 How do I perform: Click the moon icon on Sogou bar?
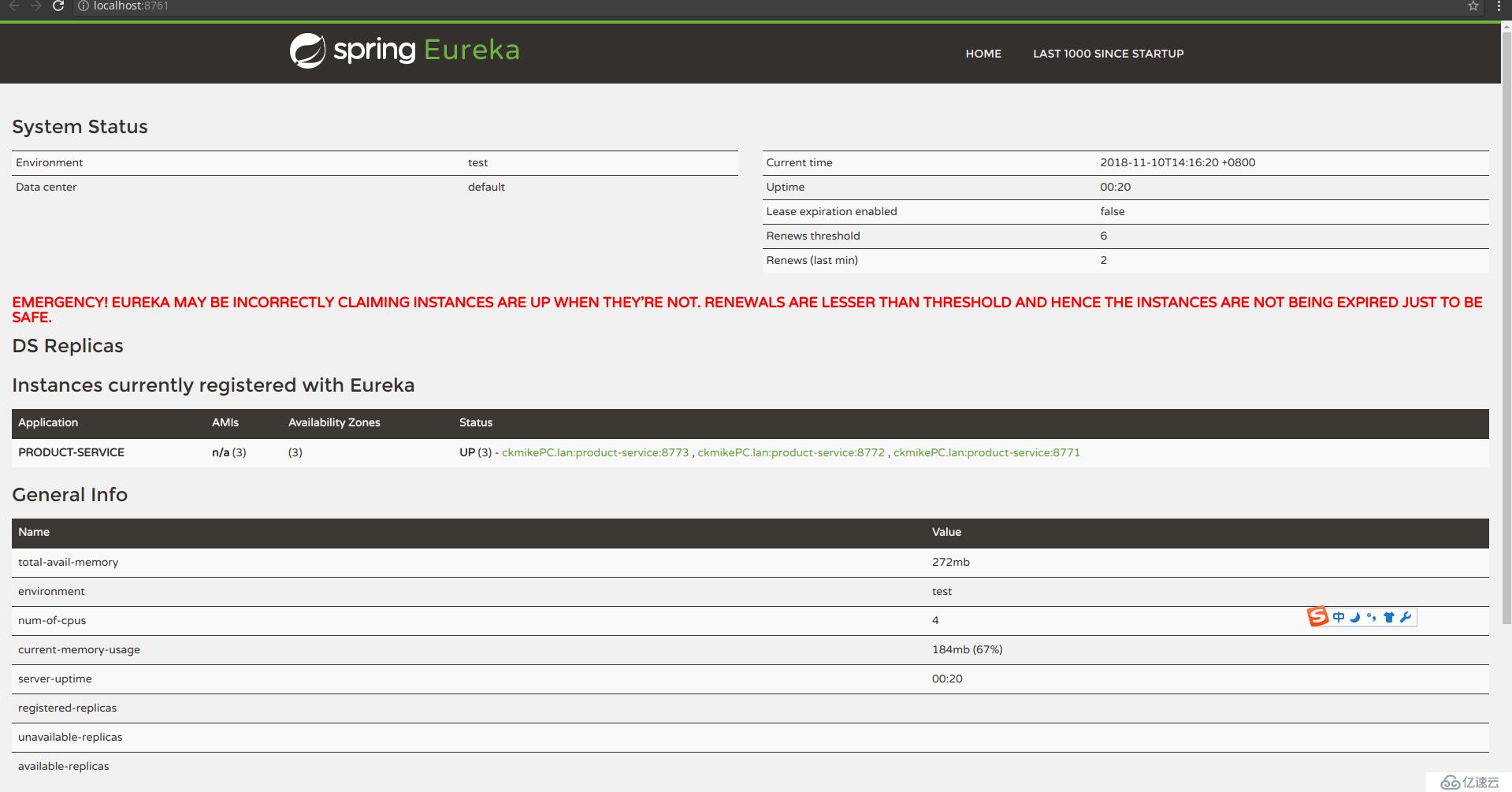pyautogui.click(x=1355, y=617)
